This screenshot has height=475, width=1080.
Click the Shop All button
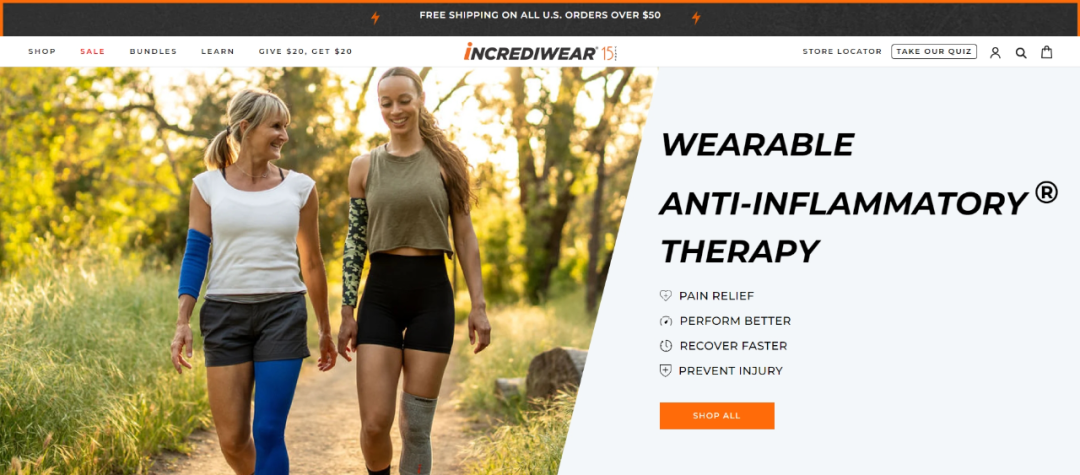[717, 416]
